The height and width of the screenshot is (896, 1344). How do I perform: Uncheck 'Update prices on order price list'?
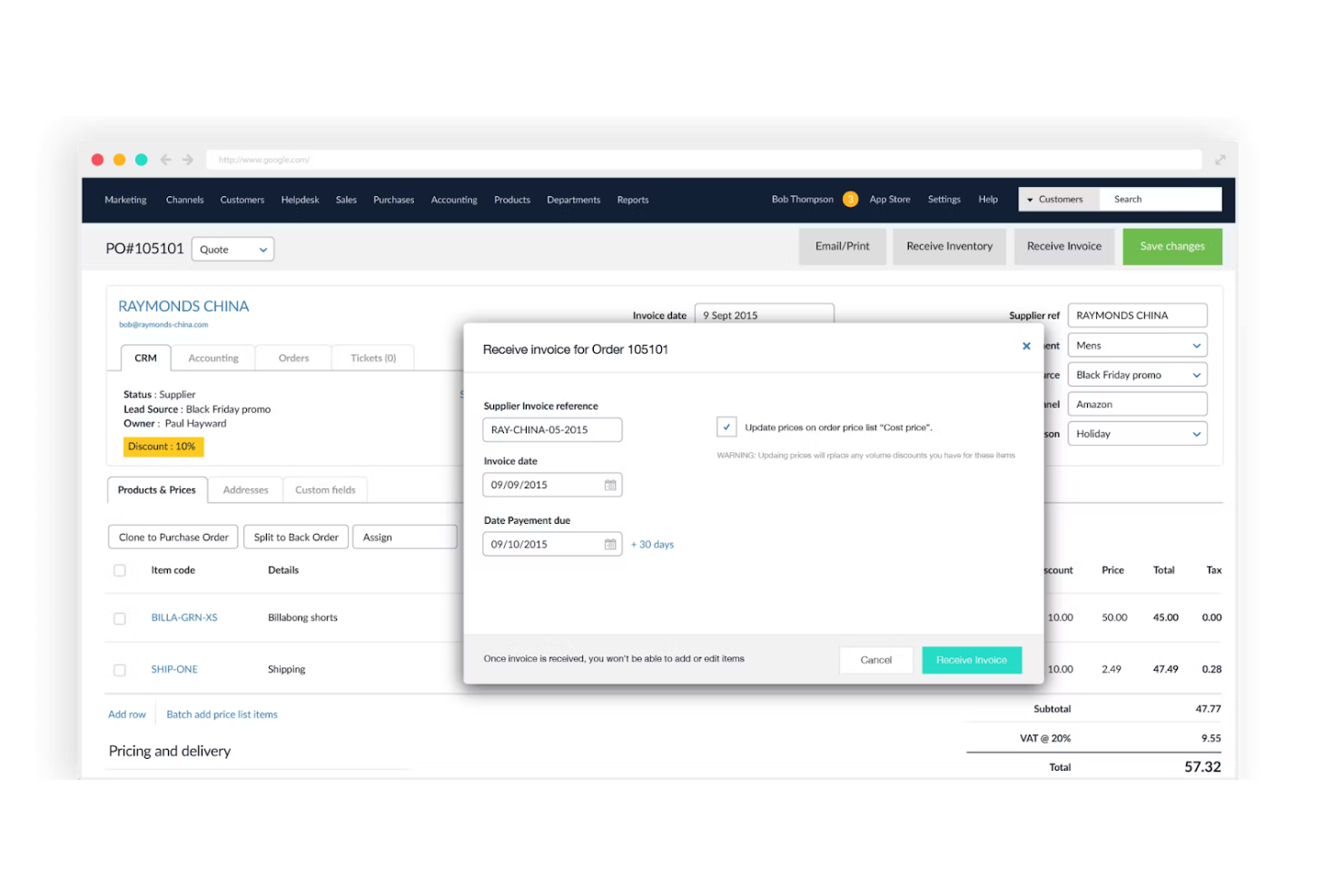(726, 427)
